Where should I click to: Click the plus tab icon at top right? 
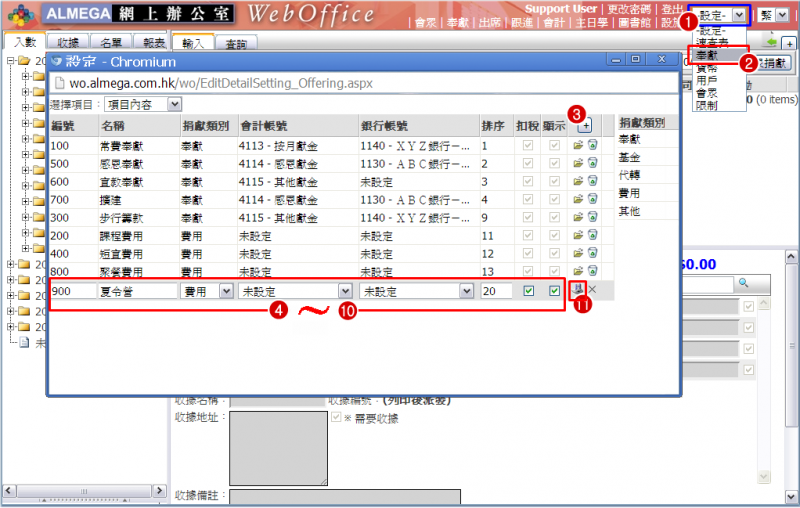(789, 44)
